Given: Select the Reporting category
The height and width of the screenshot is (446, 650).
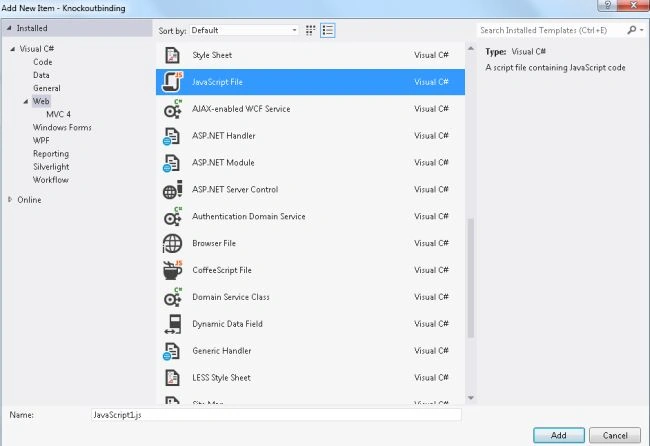Looking at the screenshot, I should tap(51, 154).
